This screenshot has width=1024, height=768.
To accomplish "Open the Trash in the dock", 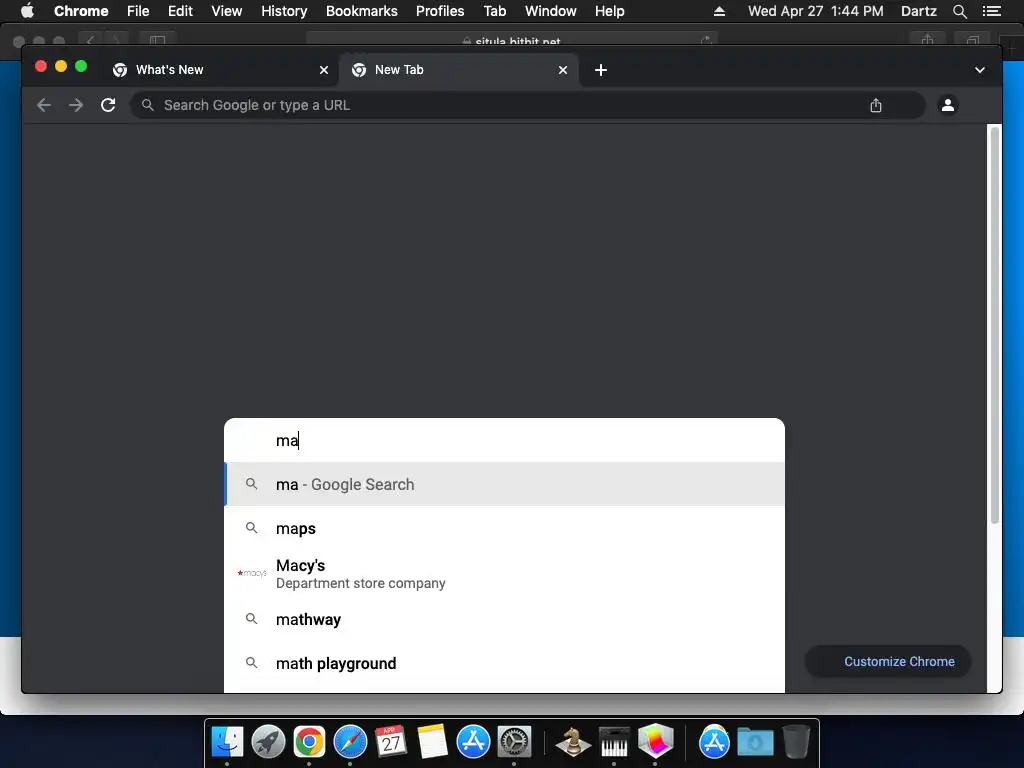I will coord(796,742).
